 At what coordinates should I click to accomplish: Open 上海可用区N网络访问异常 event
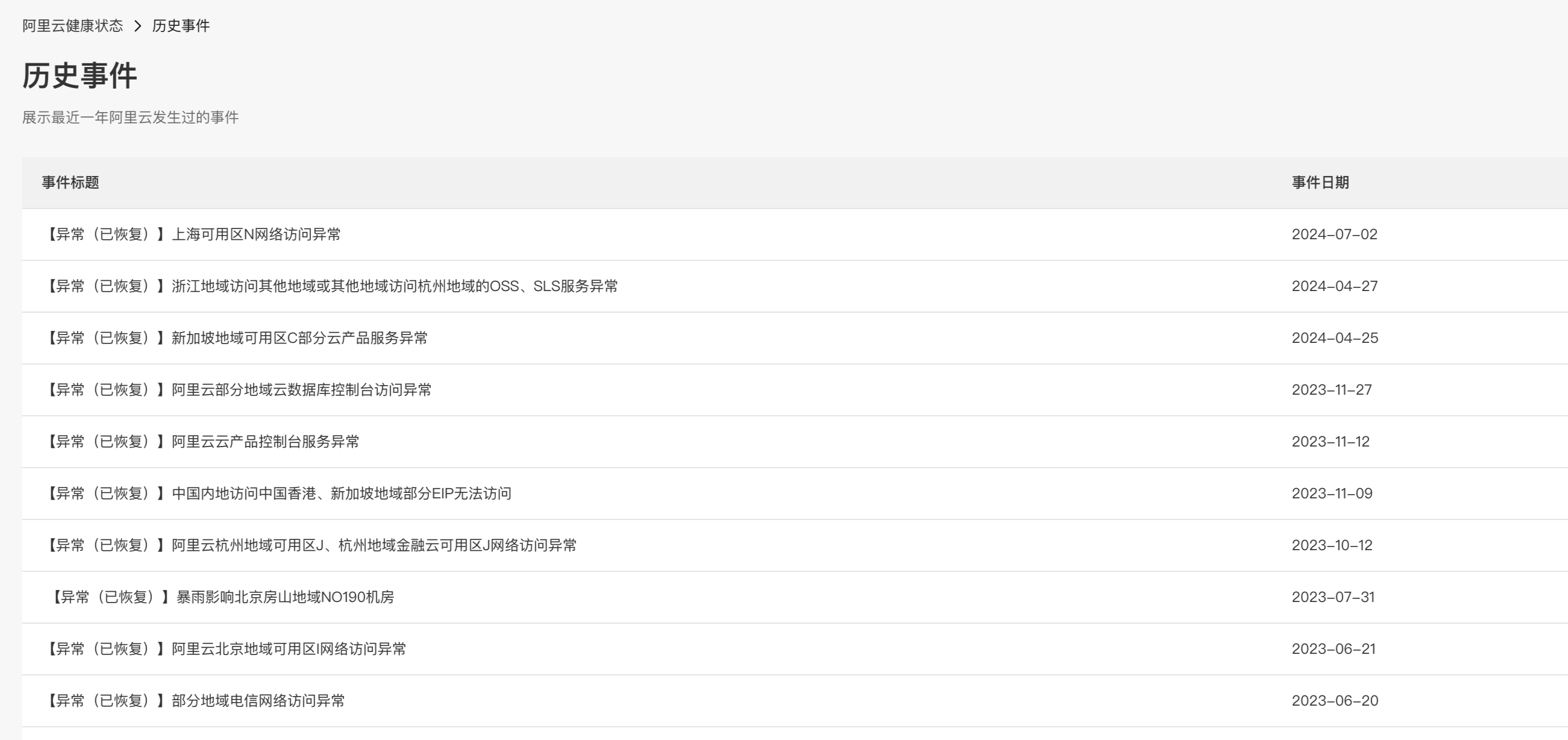(x=193, y=234)
